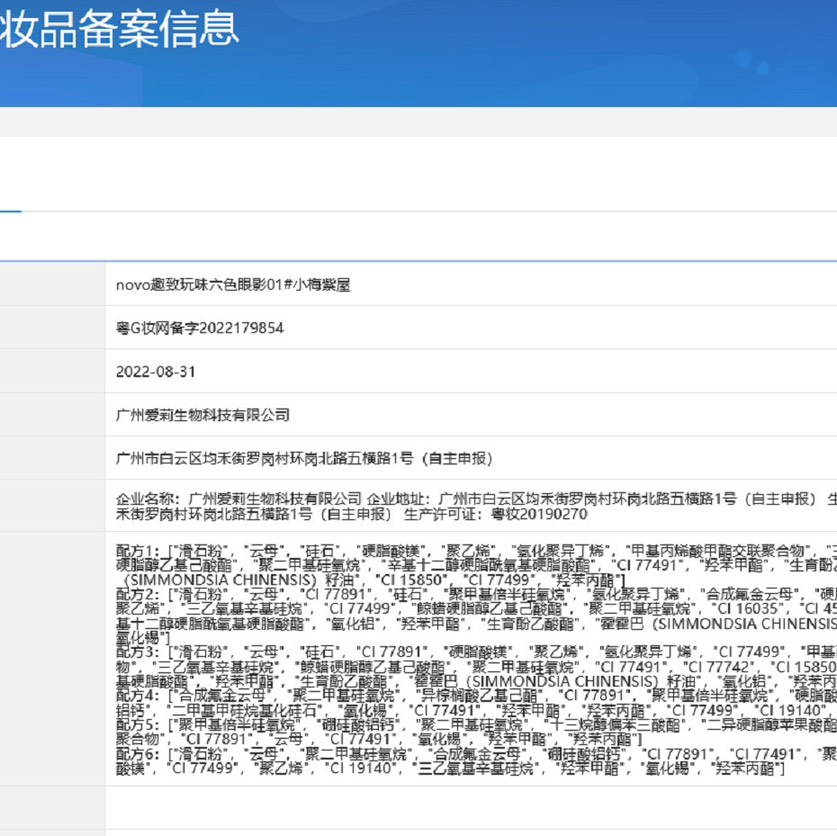
Task: Click the 企业名称 production enterprise info line
Action: pos(476,499)
